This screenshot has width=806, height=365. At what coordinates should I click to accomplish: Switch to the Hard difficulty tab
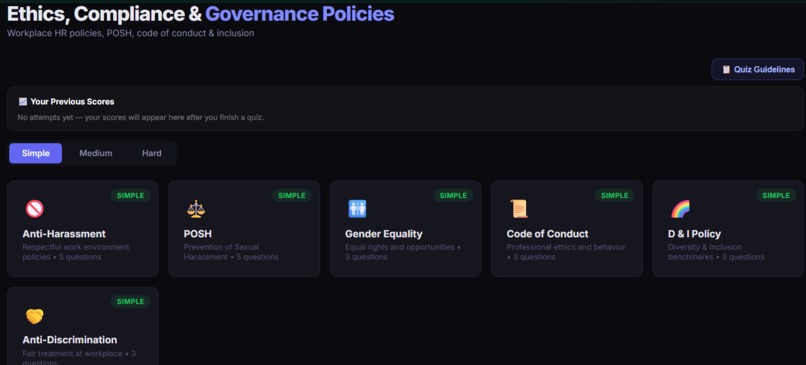[x=152, y=153]
